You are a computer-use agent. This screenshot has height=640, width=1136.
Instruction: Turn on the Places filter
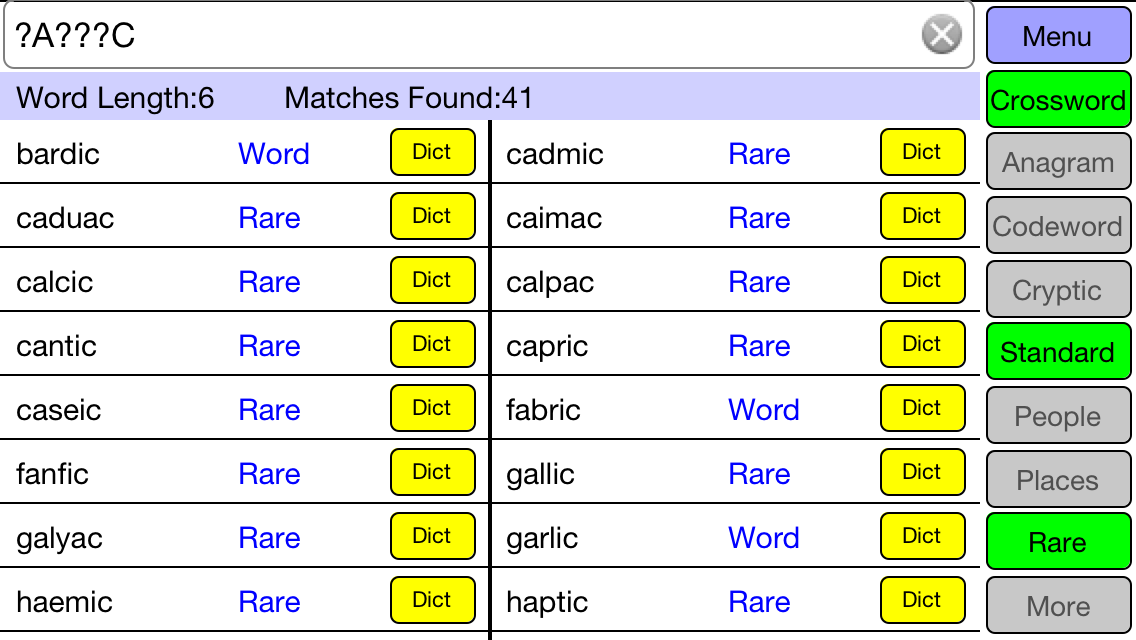coord(1058,480)
